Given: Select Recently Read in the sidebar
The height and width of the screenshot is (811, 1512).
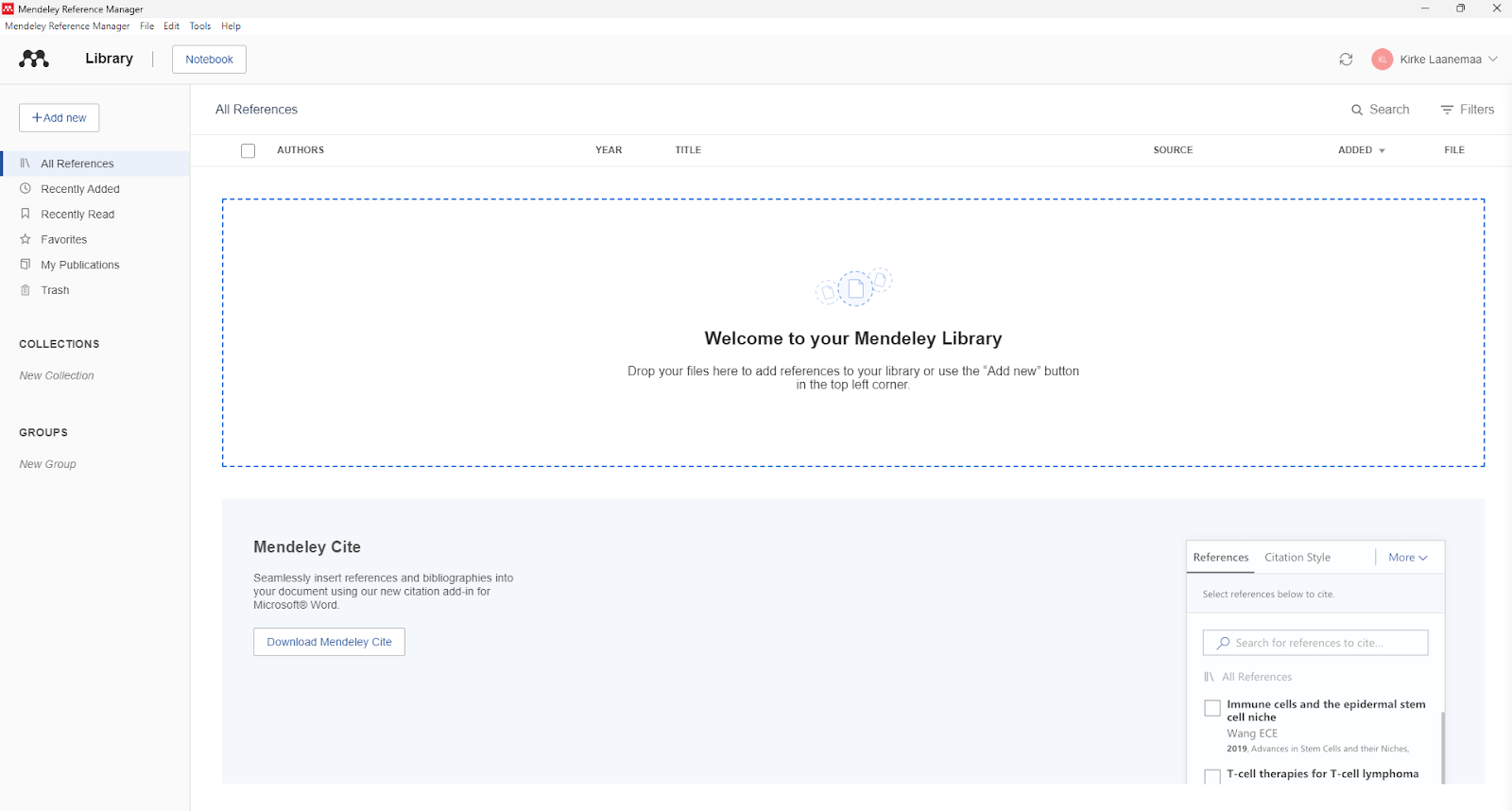Looking at the screenshot, I should (94, 215).
